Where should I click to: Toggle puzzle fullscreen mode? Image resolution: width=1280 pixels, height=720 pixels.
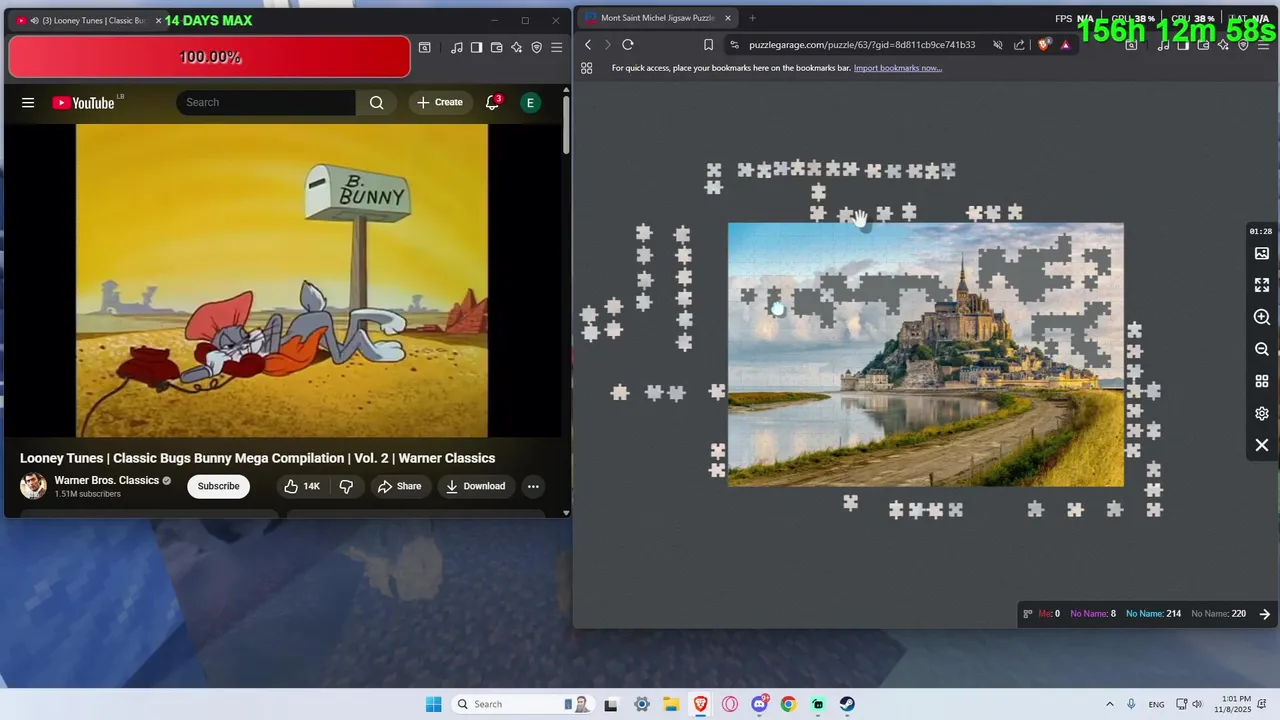point(1262,285)
